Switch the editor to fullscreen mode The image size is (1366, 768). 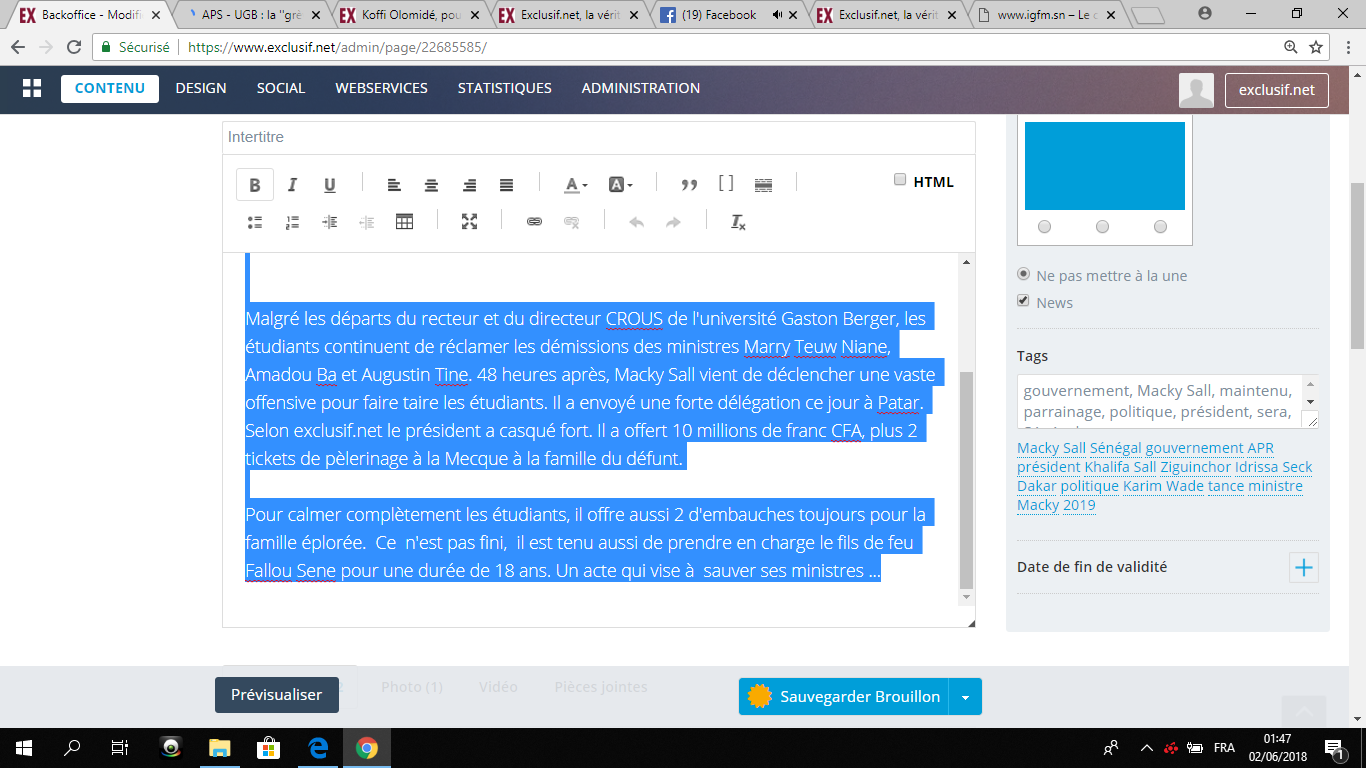(469, 222)
